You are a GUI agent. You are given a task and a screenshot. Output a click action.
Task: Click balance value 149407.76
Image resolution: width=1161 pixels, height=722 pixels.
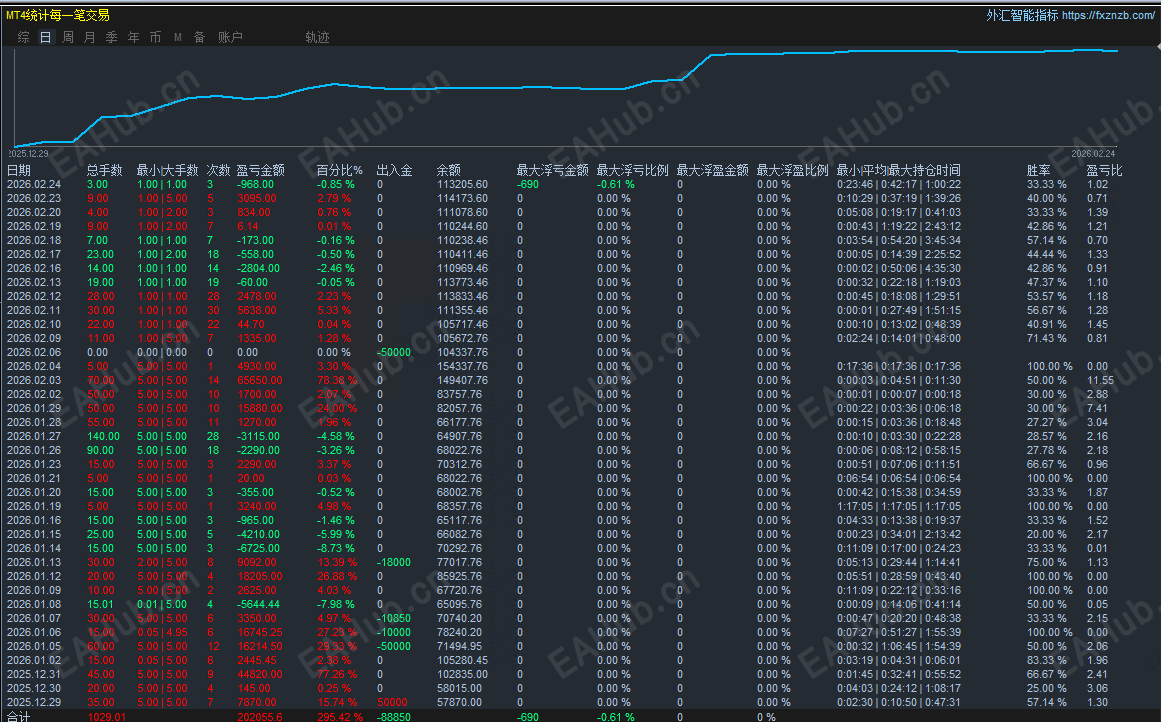[x=462, y=380]
